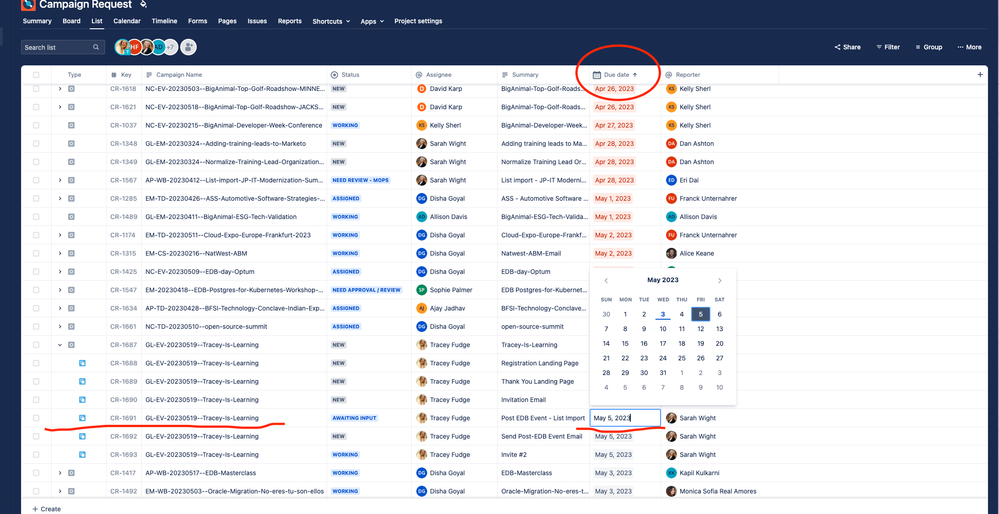999x514 pixels.
Task: Expand row CR-1174 subtasks
Action: (x=60, y=235)
